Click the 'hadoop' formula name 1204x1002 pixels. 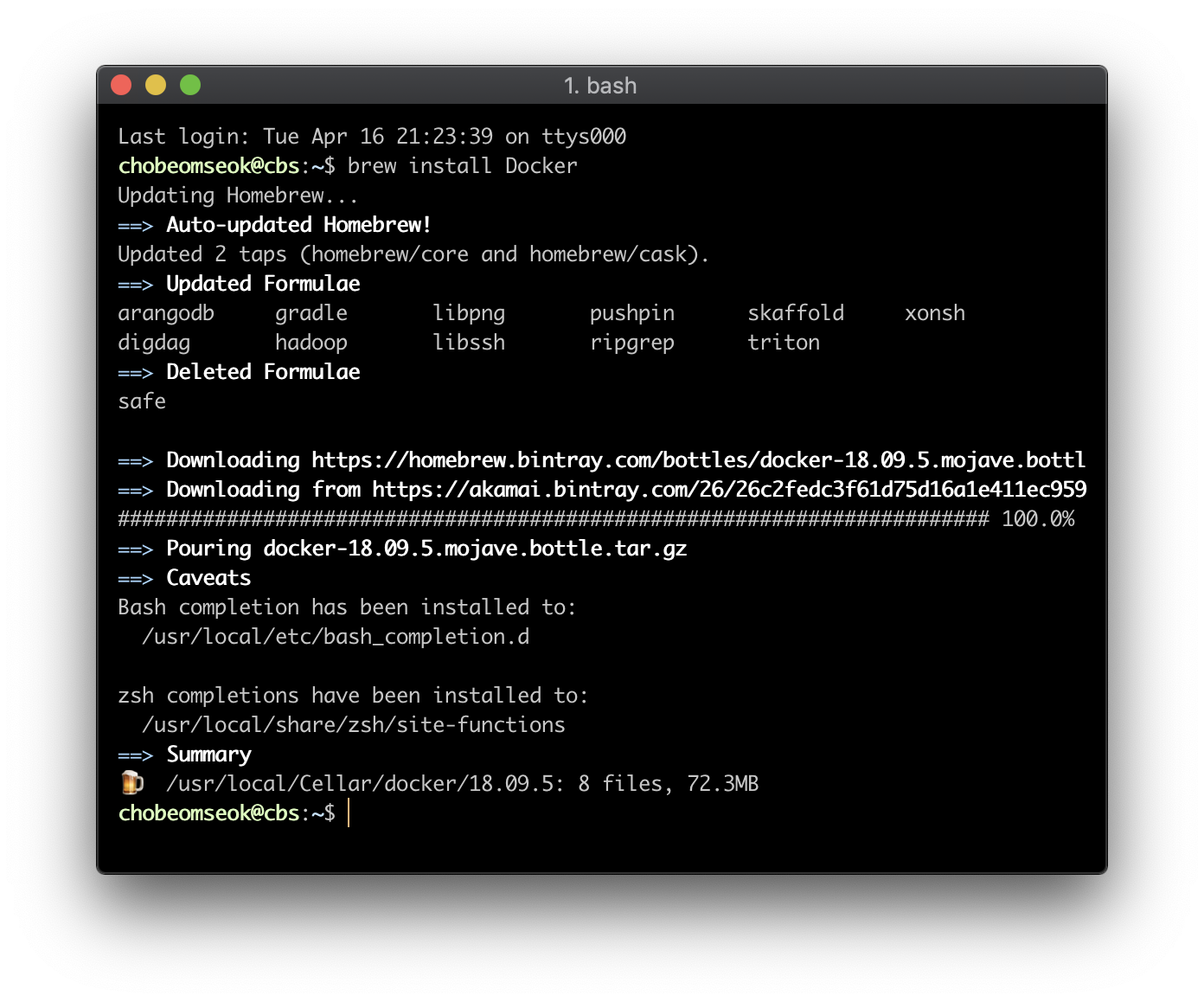311,343
